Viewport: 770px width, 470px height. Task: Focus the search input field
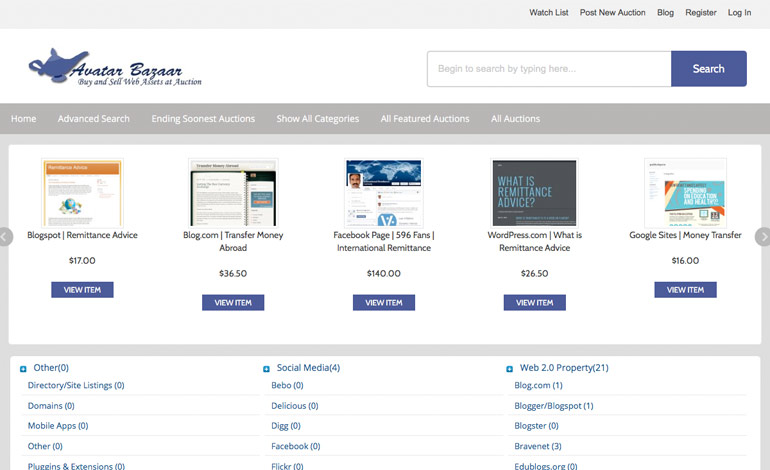tap(549, 69)
